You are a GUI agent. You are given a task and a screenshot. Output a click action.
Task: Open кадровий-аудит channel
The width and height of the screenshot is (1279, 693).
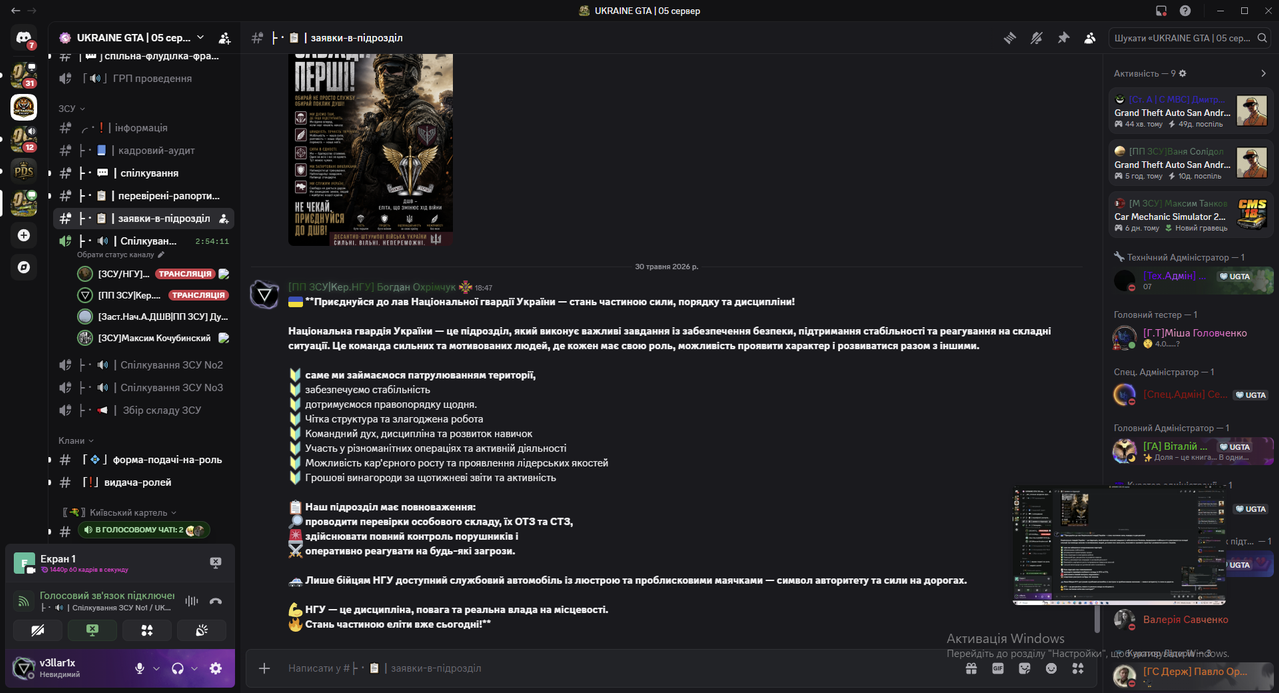click(144, 150)
